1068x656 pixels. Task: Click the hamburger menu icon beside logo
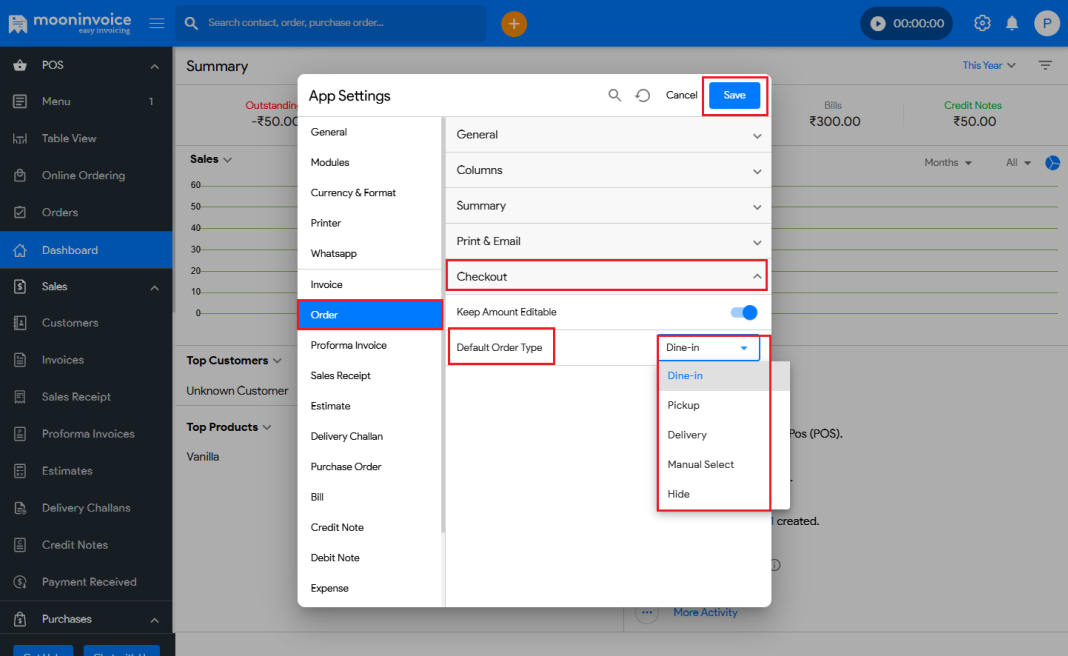coord(157,23)
